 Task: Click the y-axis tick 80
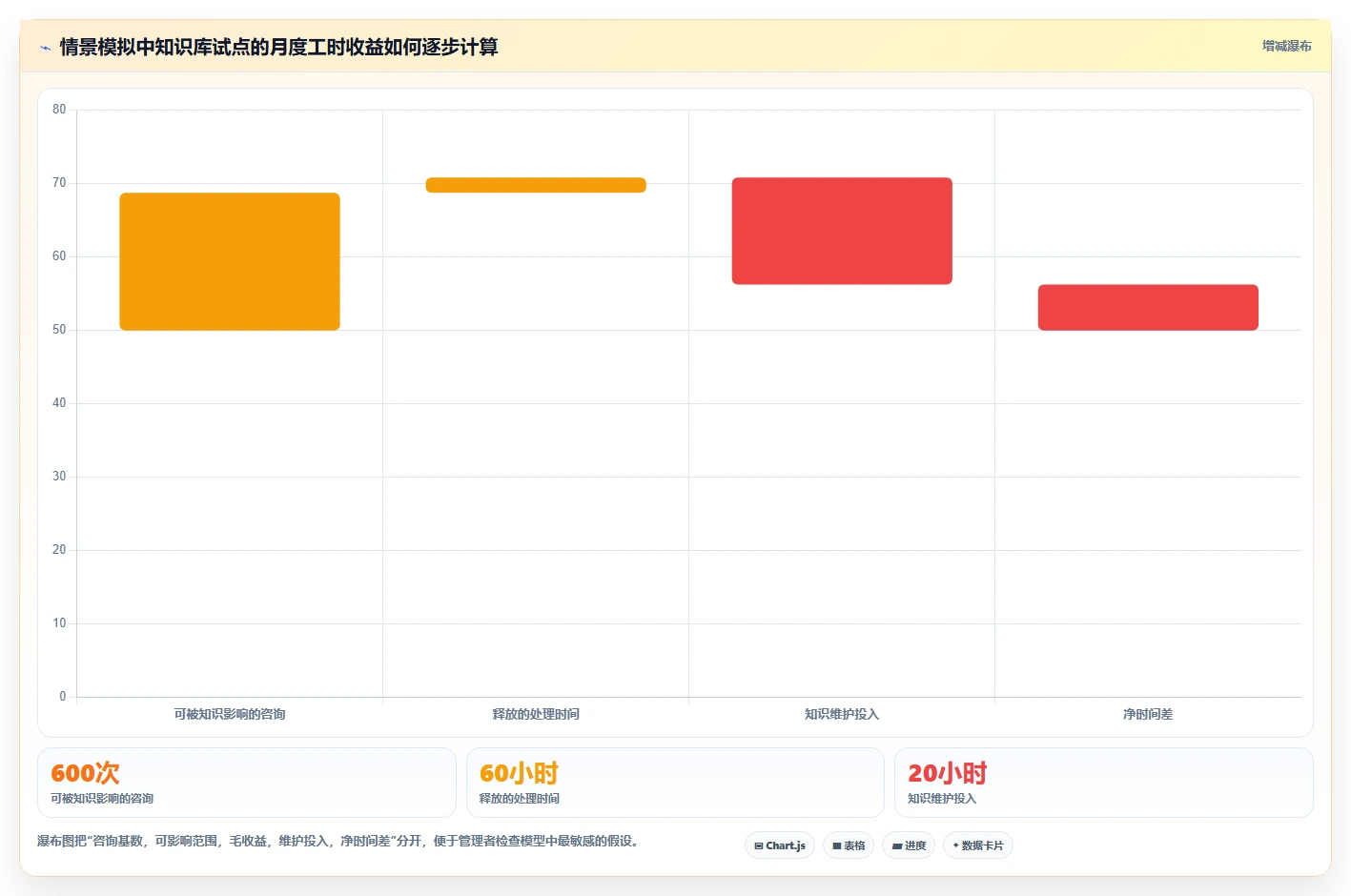pyautogui.click(x=59, y=110)
